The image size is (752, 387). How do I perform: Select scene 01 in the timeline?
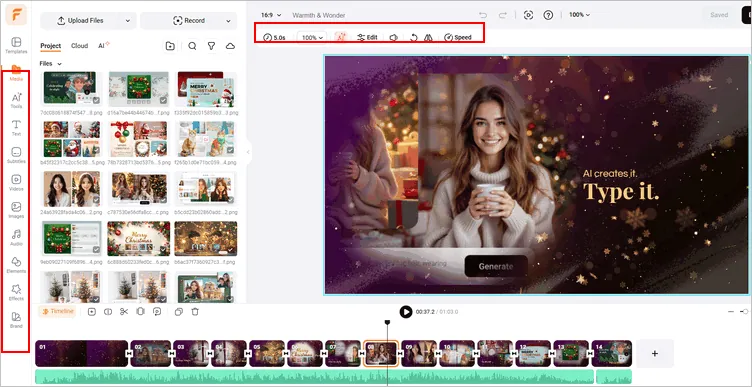coord(82,353)
